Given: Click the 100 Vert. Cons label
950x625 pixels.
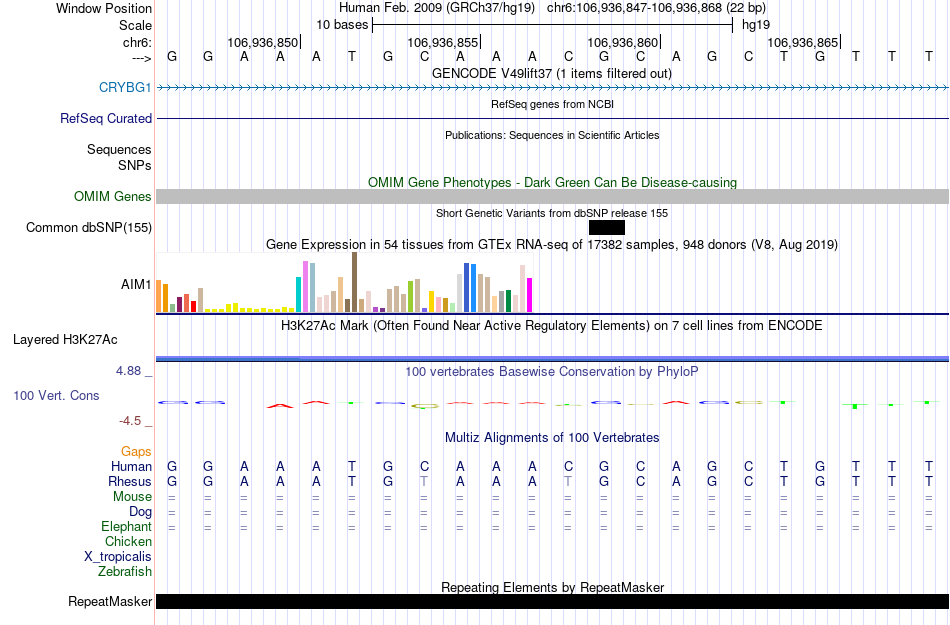Looking at the screenshot, I should coord(56,395).
